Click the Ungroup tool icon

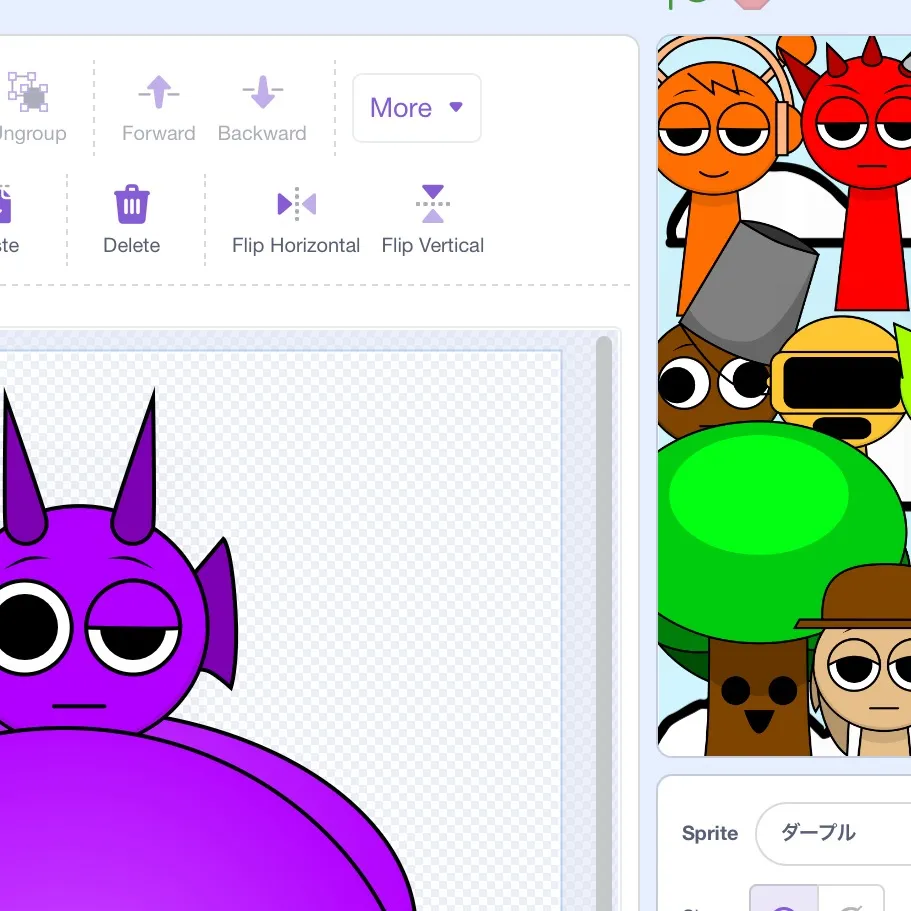[x=28, y=92]
